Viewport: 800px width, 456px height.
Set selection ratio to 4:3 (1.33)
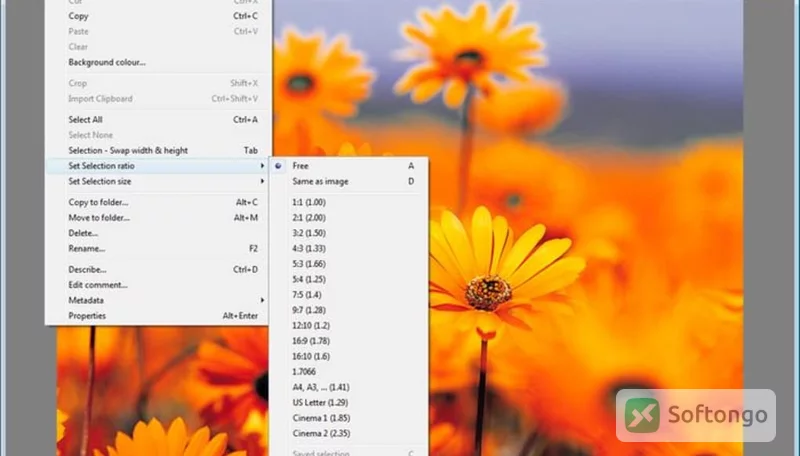click(349, 248)
